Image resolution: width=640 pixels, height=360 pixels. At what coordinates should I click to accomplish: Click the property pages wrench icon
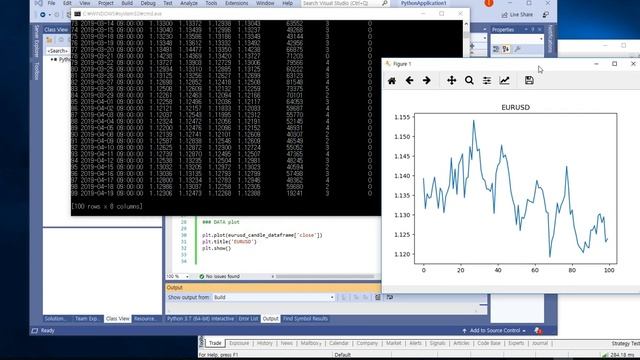point(517,49)
